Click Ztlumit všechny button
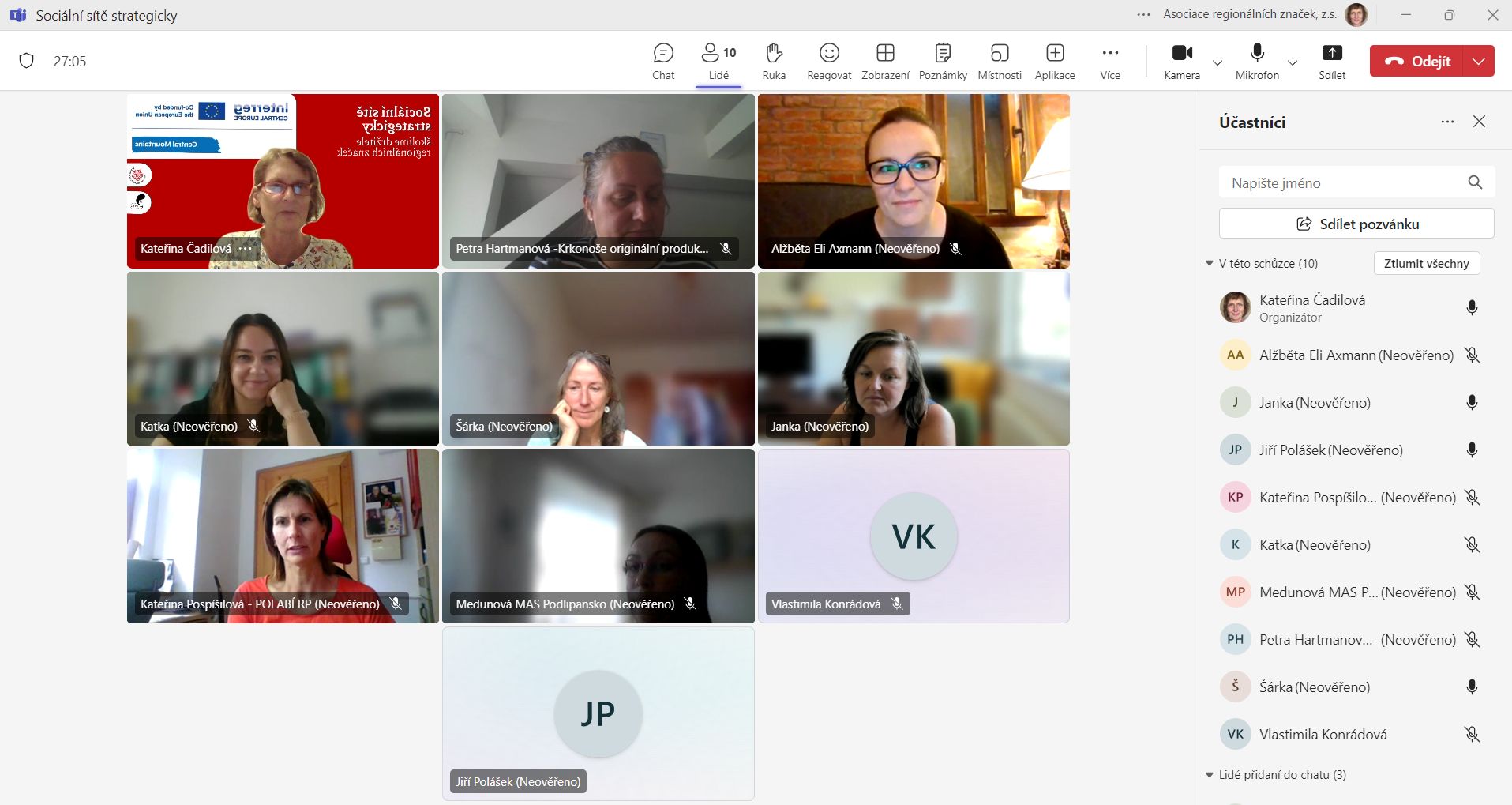 coord(1427,263)
